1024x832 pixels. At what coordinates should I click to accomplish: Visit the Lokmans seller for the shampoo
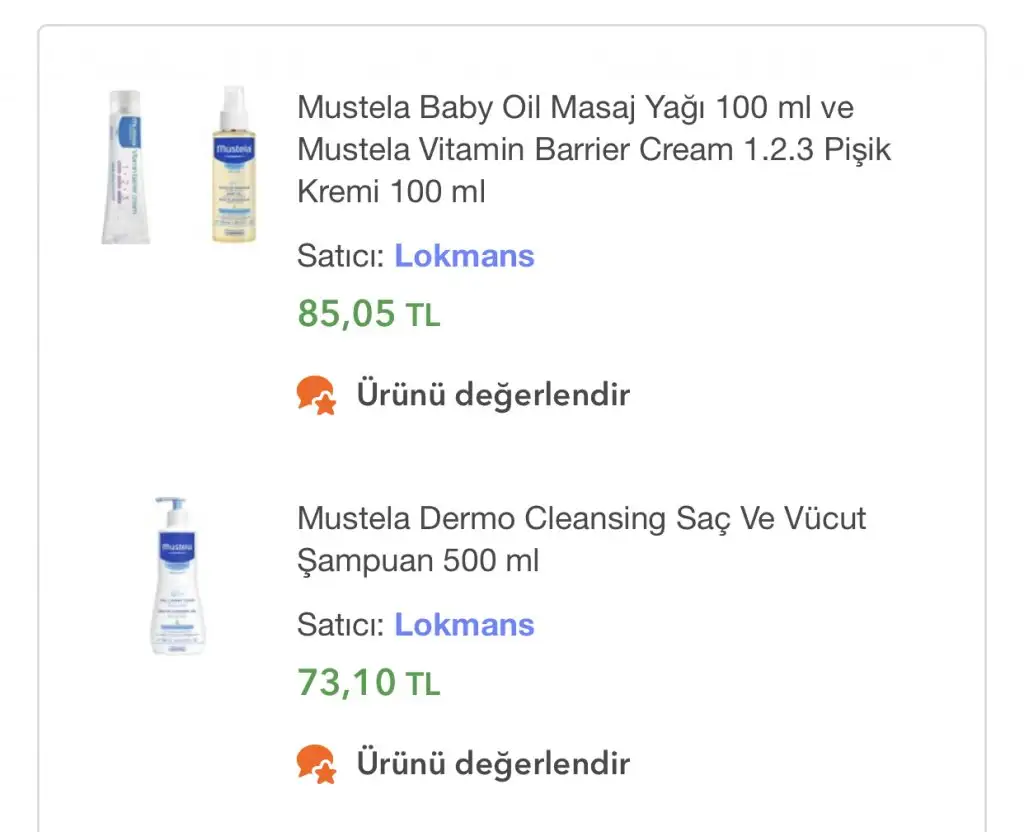[x=464, y=625]
